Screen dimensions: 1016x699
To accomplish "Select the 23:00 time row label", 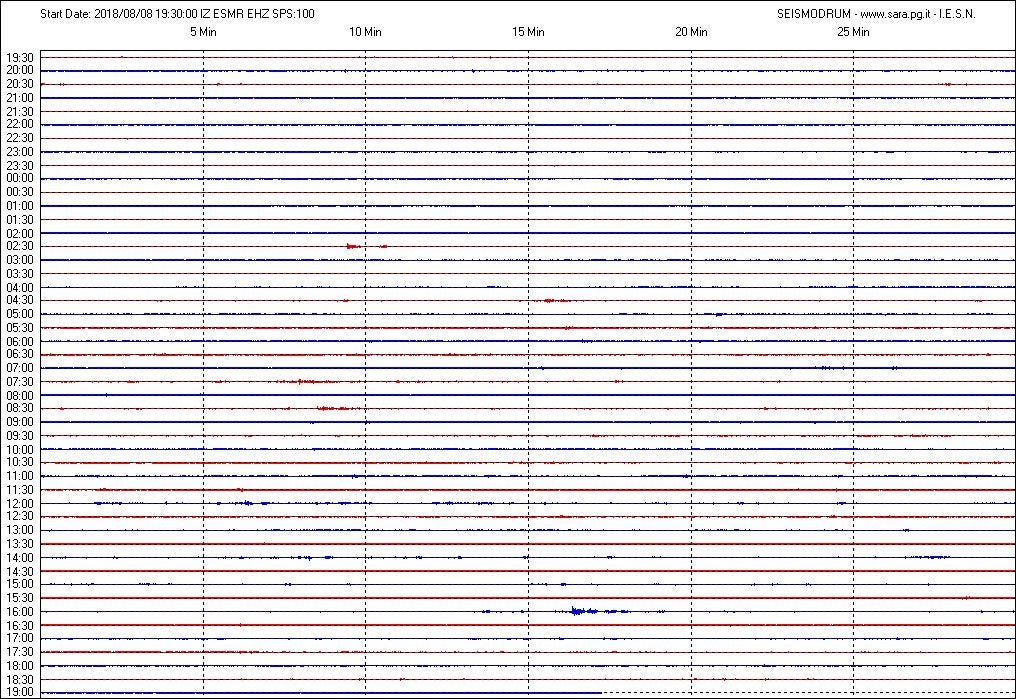I will (x=20, y=152).
